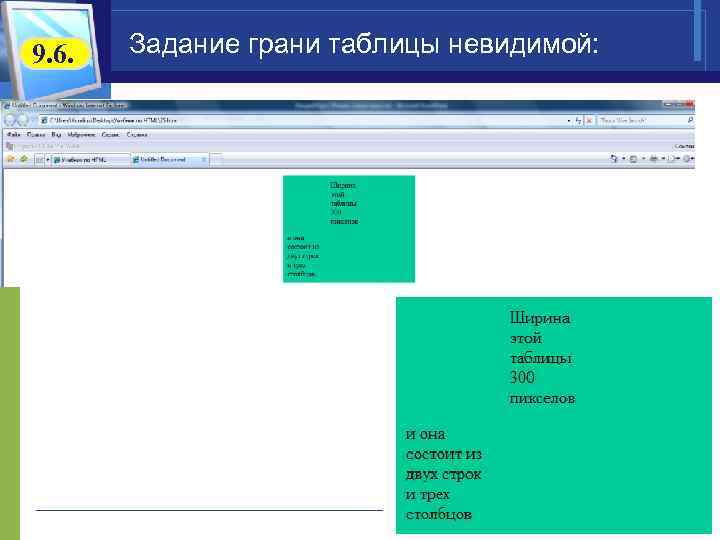Expand the feeds dropdown arrow
720x540 pixels.
pyautogui.click(x=643, y=159)
